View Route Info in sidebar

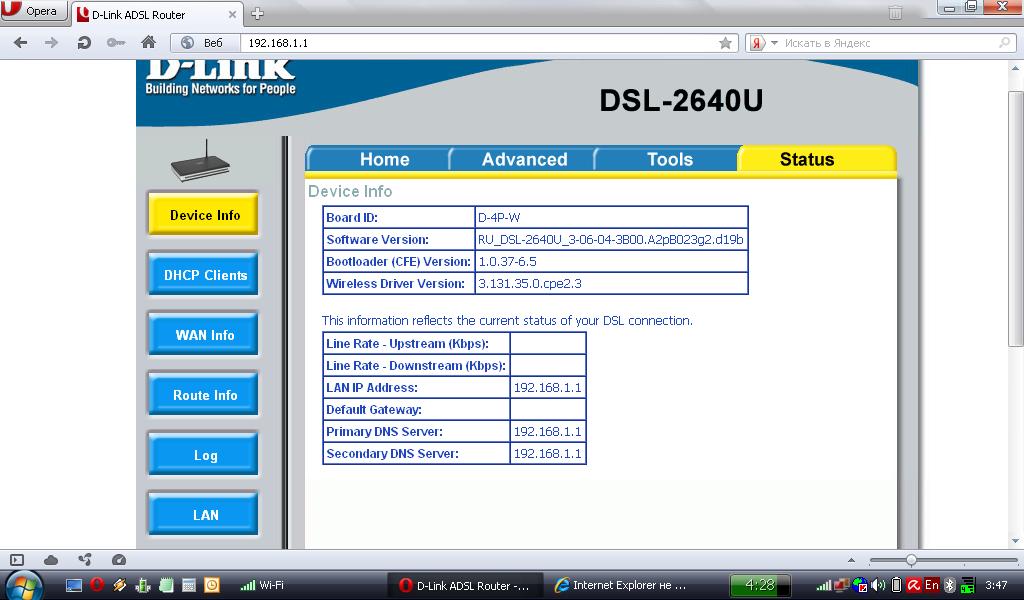(204, 395)
